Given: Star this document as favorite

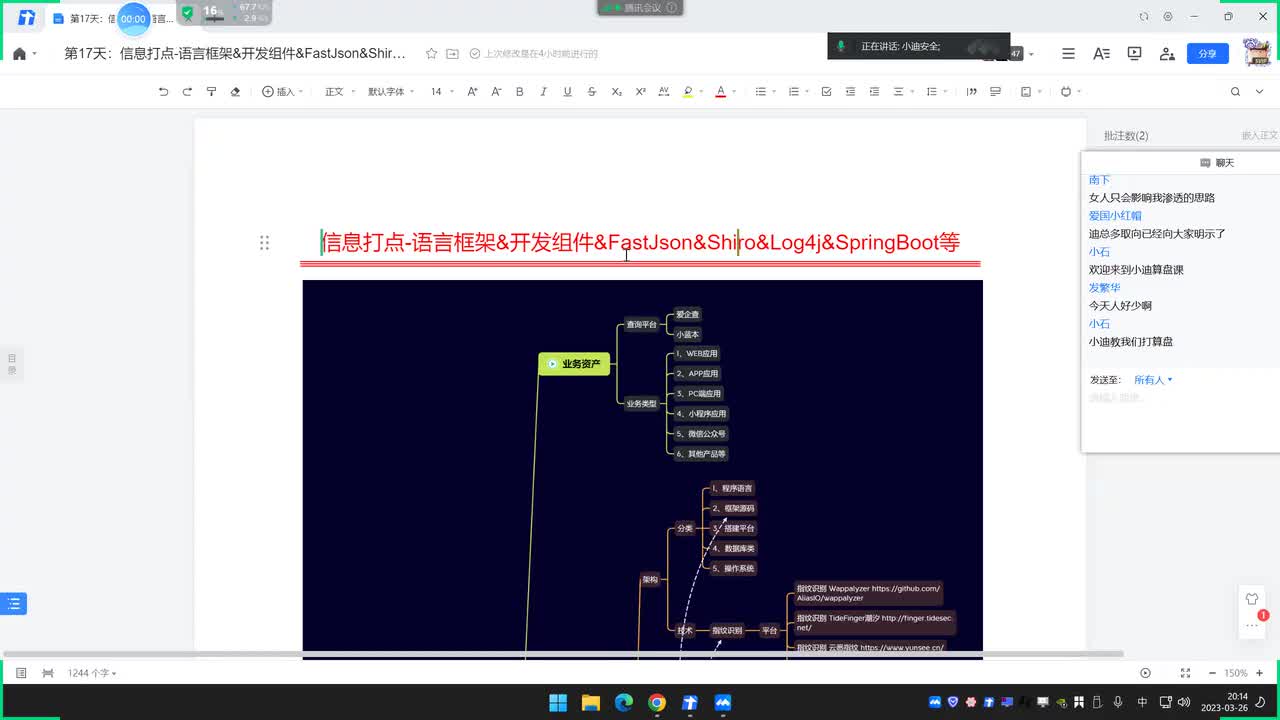Looking at the screenshot, I should 431,54.
